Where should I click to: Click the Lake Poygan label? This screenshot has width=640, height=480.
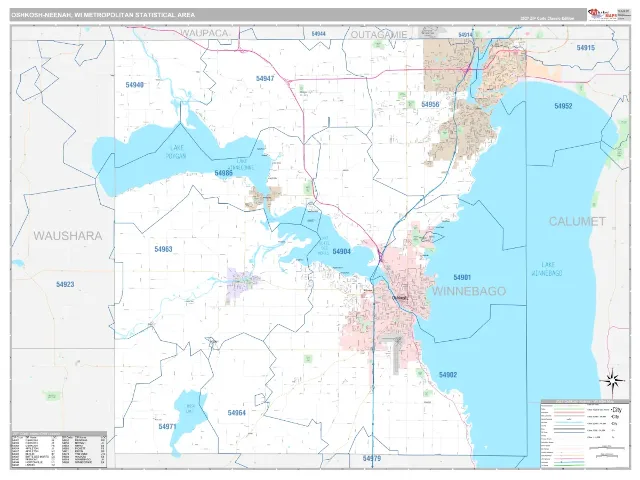point(176,152)
